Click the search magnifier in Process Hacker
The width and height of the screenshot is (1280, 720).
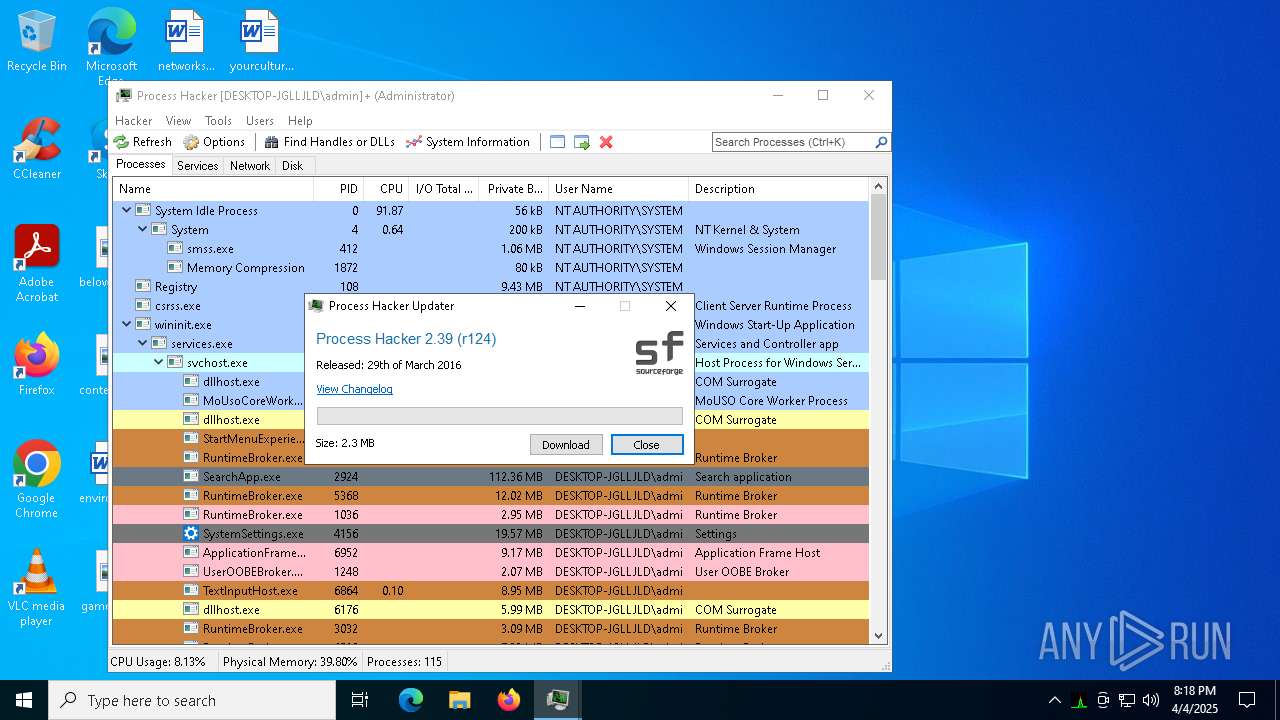tap(881, 142)
